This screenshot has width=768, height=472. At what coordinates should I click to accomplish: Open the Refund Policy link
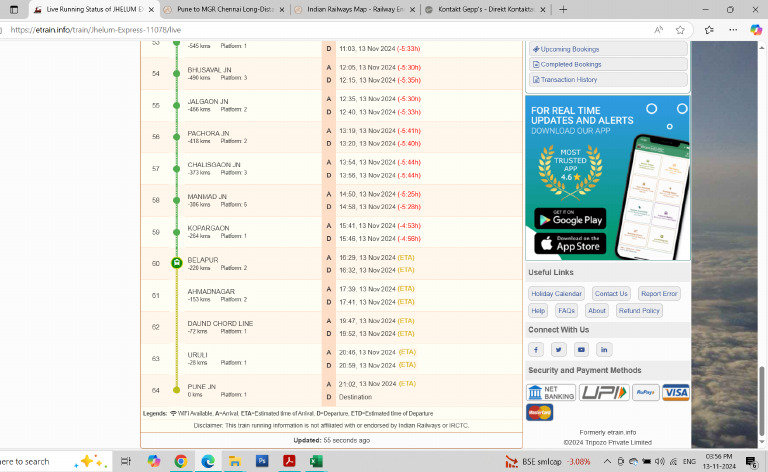[x=639, y=310]
